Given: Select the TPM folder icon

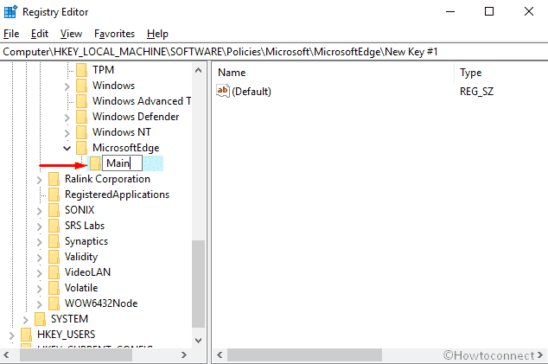Looking at the screenshot, I should [82, 70].
